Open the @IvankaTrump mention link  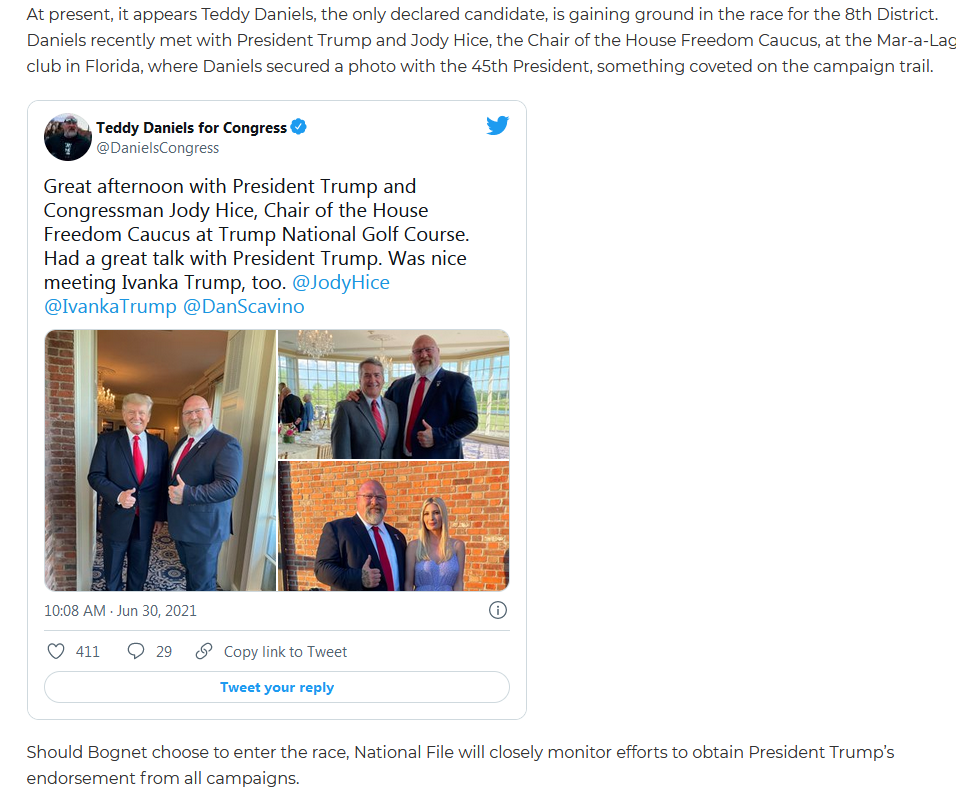coord(110,306)
